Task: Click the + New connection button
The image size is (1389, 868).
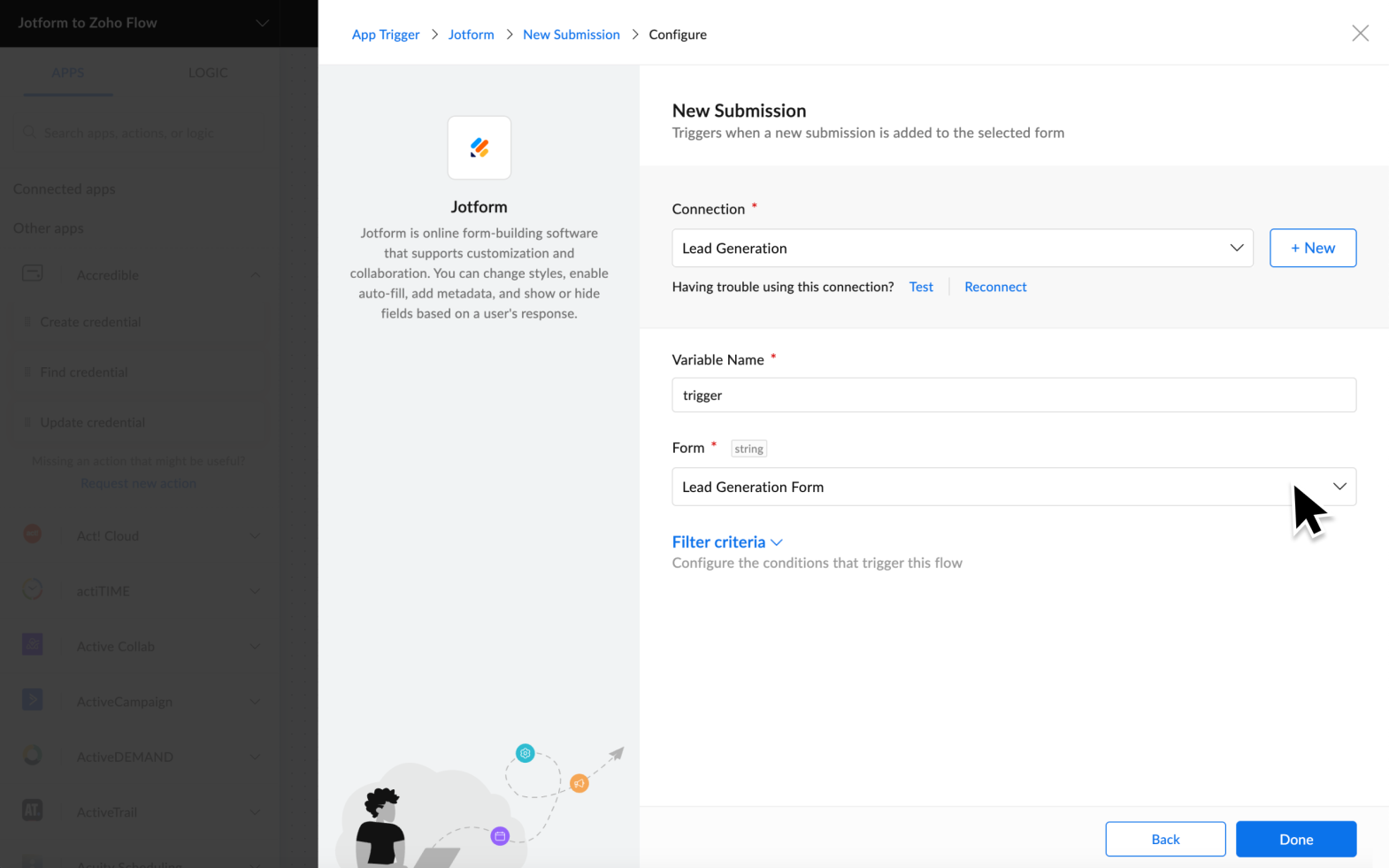Action: (x=1312, y=249)
